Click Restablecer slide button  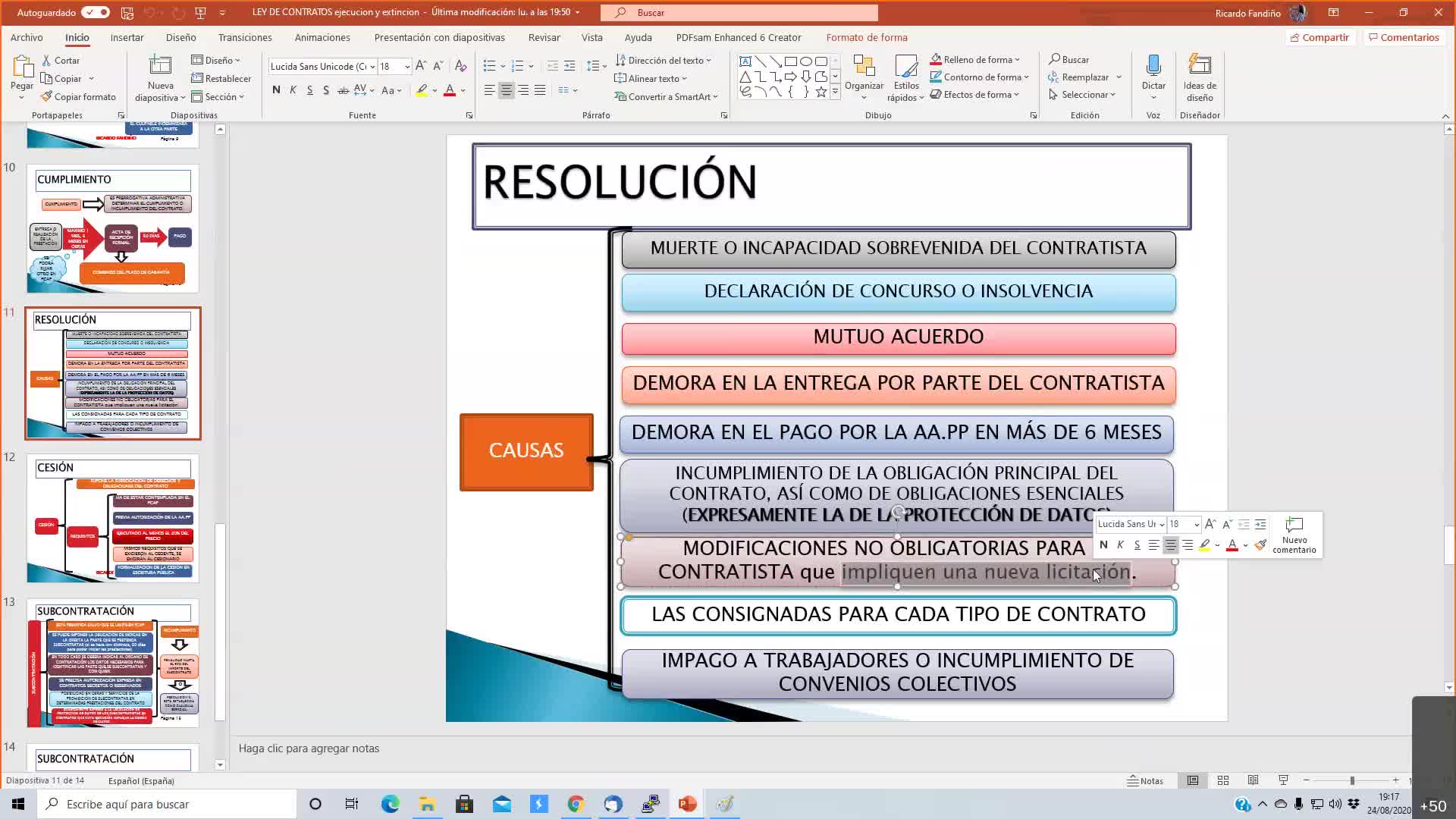tap(221, 78)
